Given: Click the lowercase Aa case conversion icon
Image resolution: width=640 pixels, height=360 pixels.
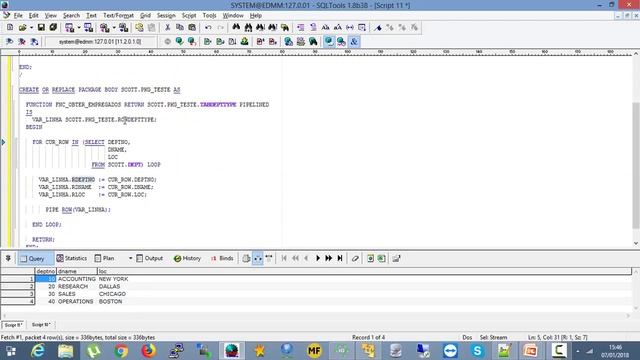Looking at the screenshot, I should pyautogui.click(x=325, y=27).
